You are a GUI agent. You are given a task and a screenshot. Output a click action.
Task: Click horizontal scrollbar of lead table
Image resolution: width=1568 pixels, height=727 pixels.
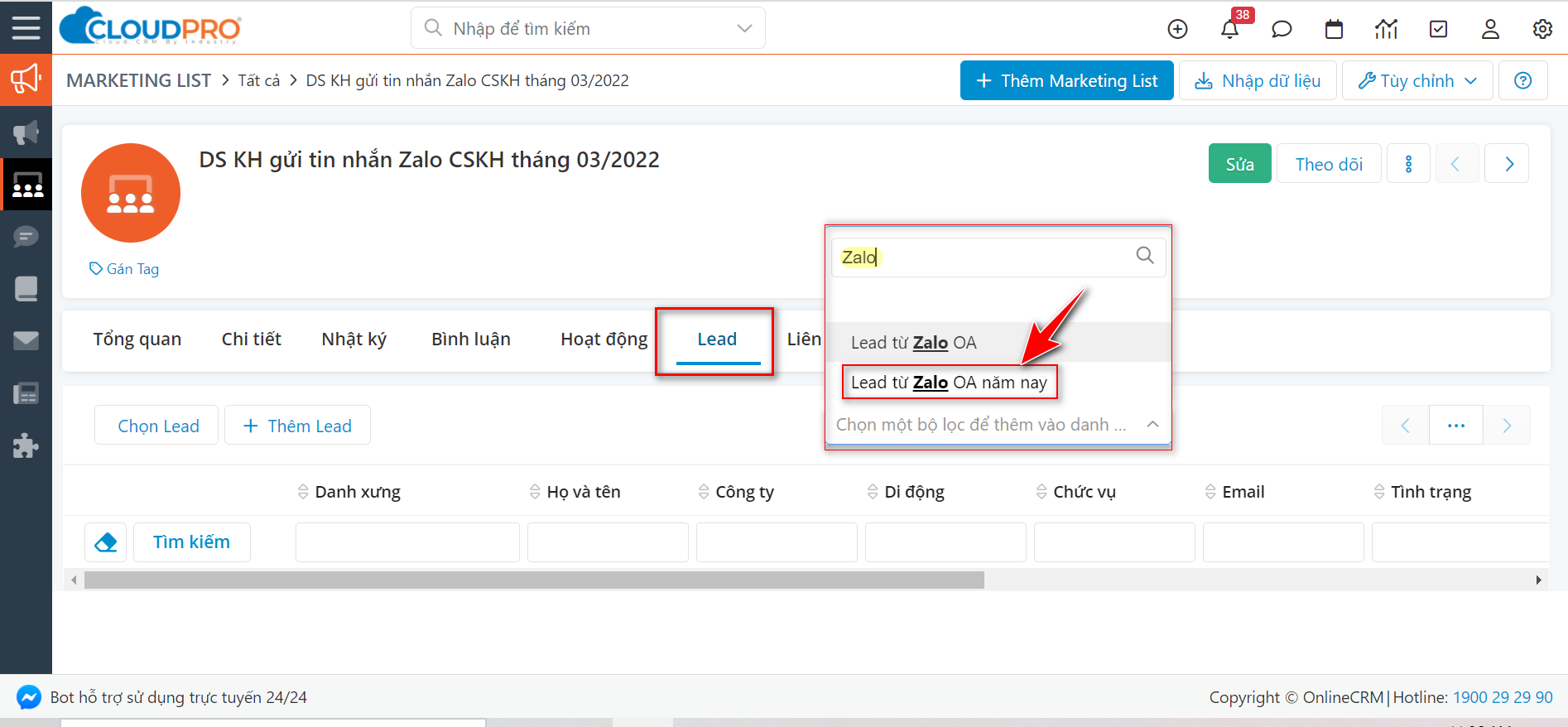[534, 580]
